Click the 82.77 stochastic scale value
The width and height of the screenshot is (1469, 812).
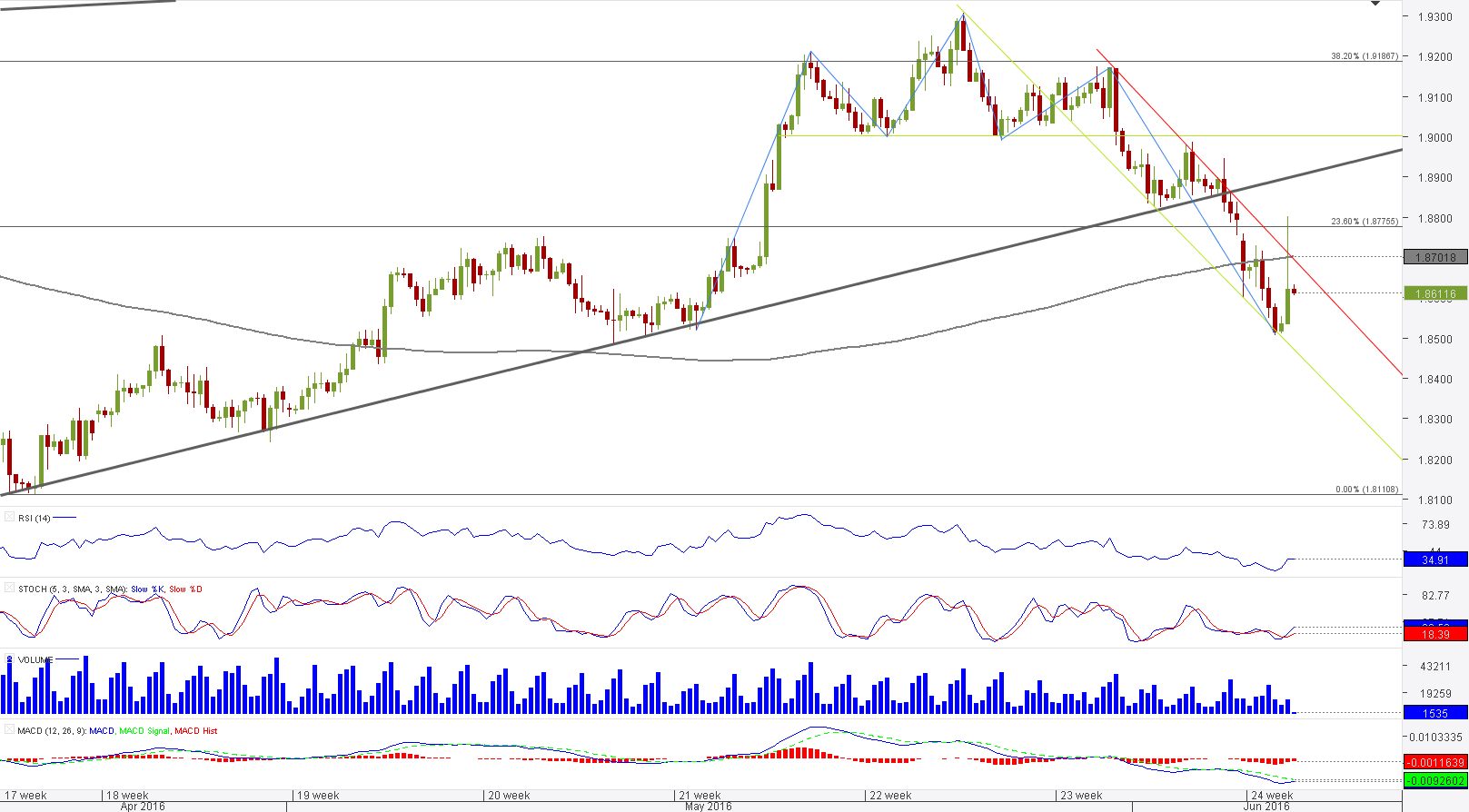coord(1436,596)
